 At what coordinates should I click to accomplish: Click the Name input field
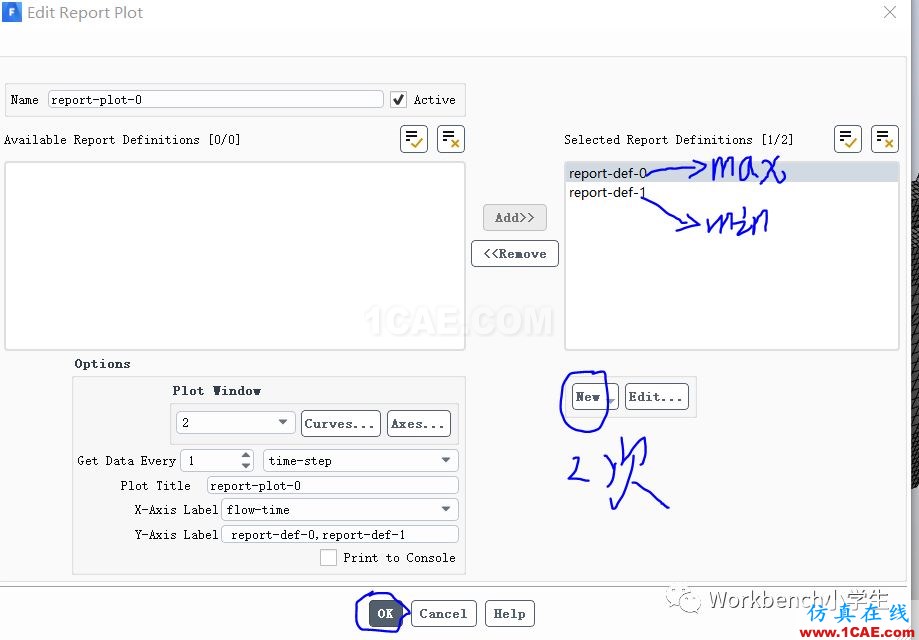point(216,100)
